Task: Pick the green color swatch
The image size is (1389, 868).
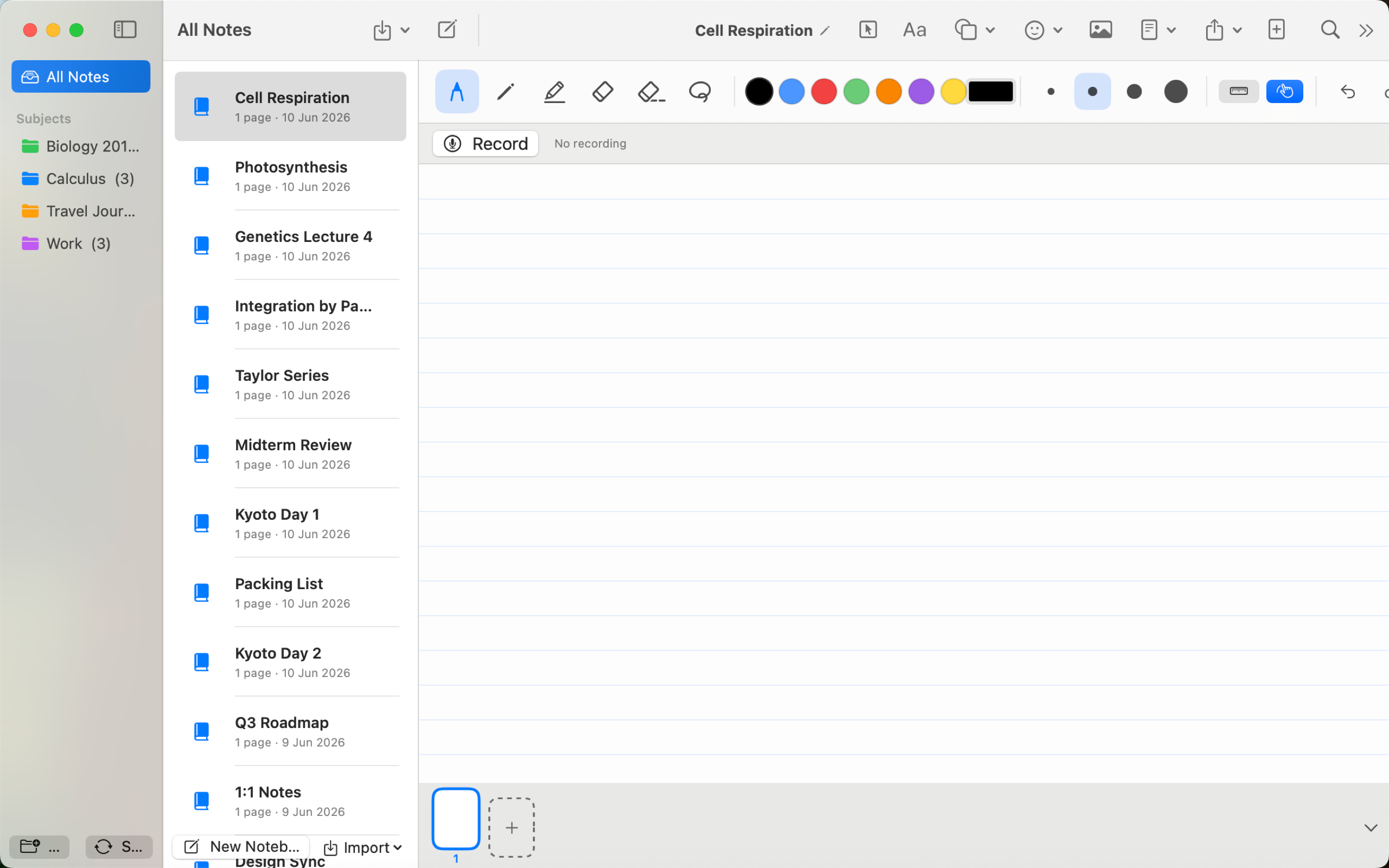Action: pyautogui.click(x=856, y=91)
